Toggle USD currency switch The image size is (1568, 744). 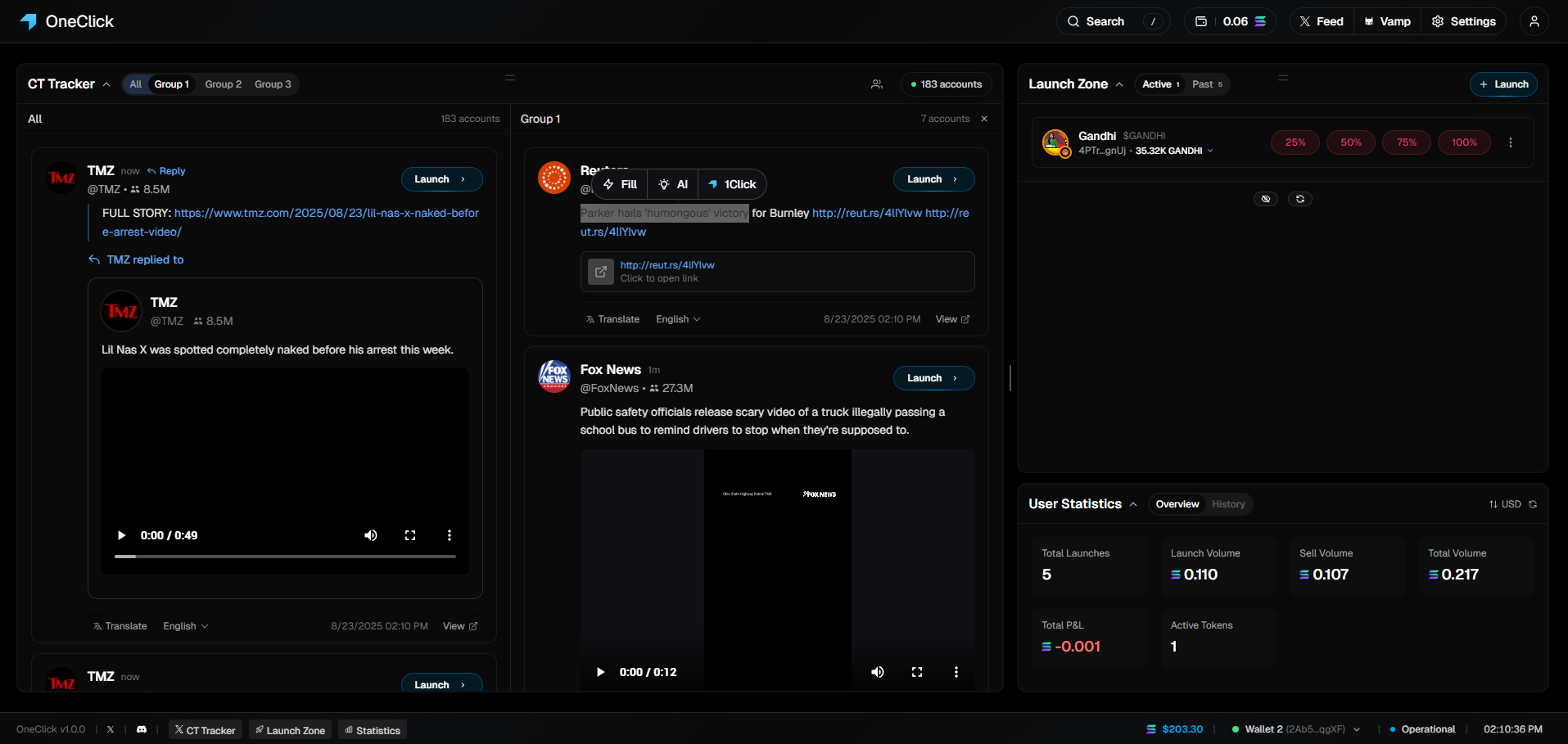click(x=1505, y=504)
